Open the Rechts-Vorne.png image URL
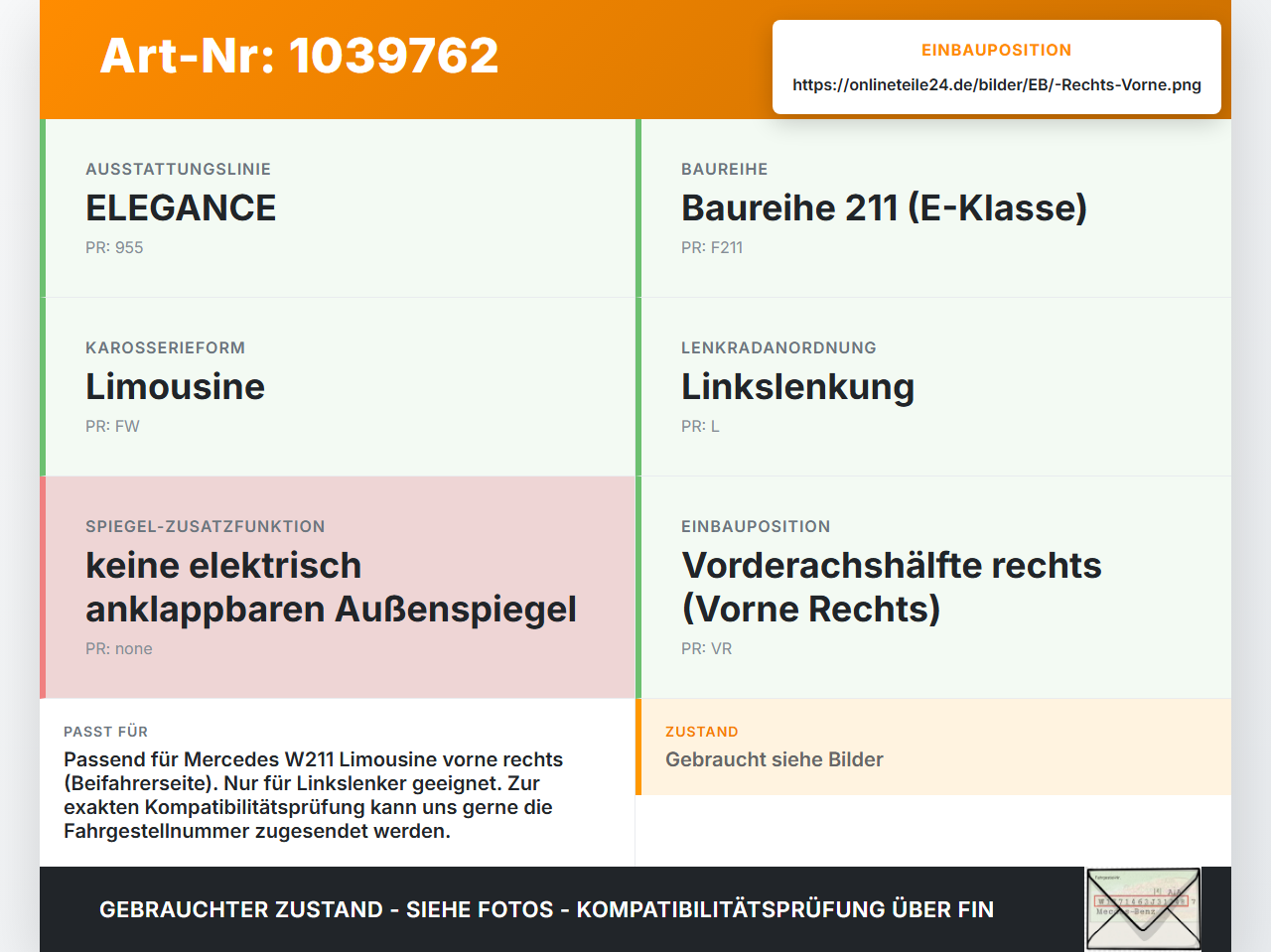 point(997,84)
